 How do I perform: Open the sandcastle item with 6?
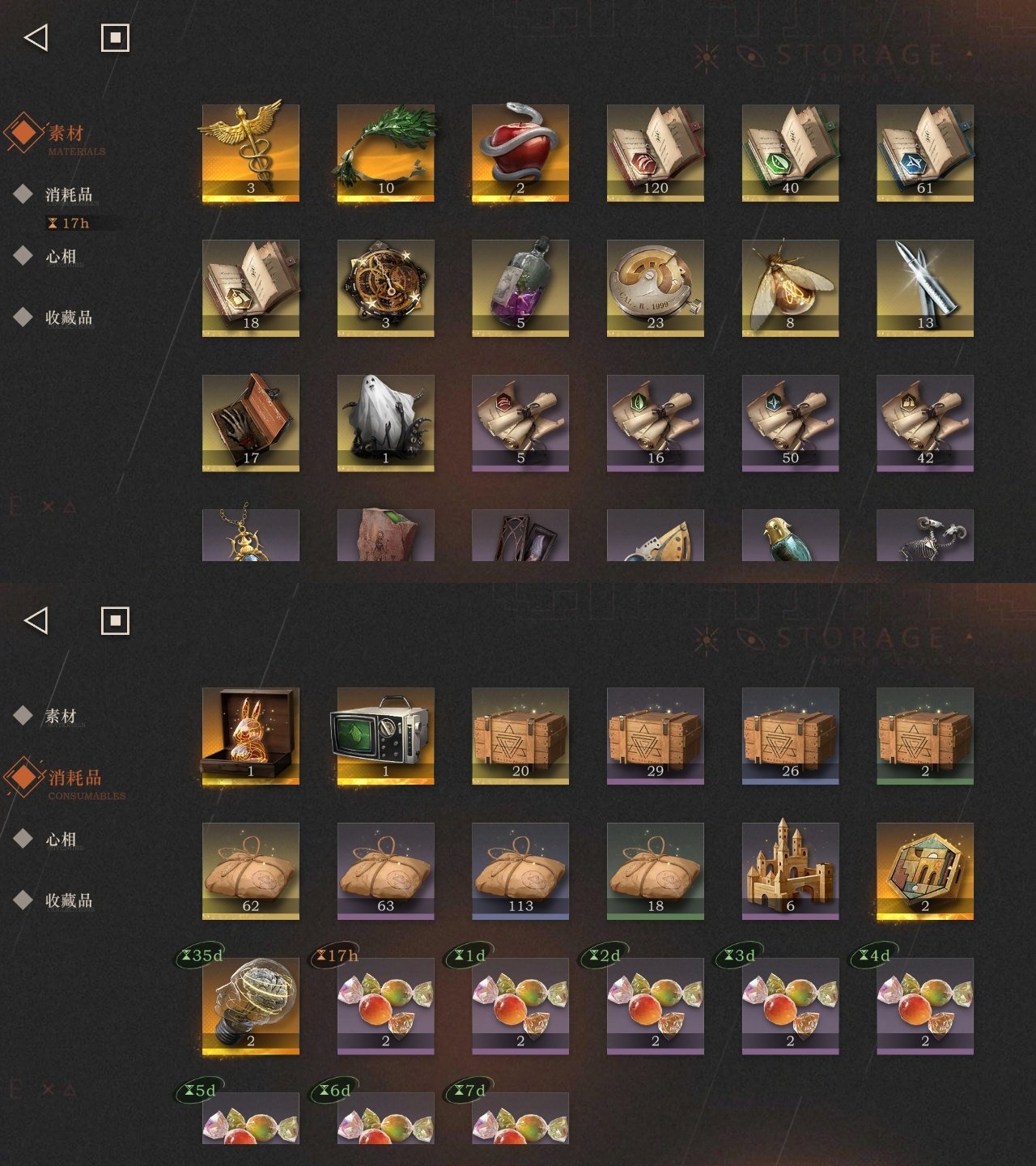pos(790,871)
